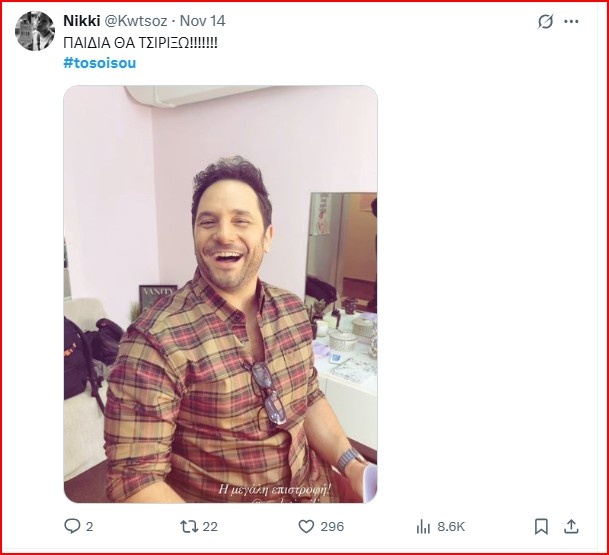
Task: Click the Grok explain icon
Action: (545, 22)
